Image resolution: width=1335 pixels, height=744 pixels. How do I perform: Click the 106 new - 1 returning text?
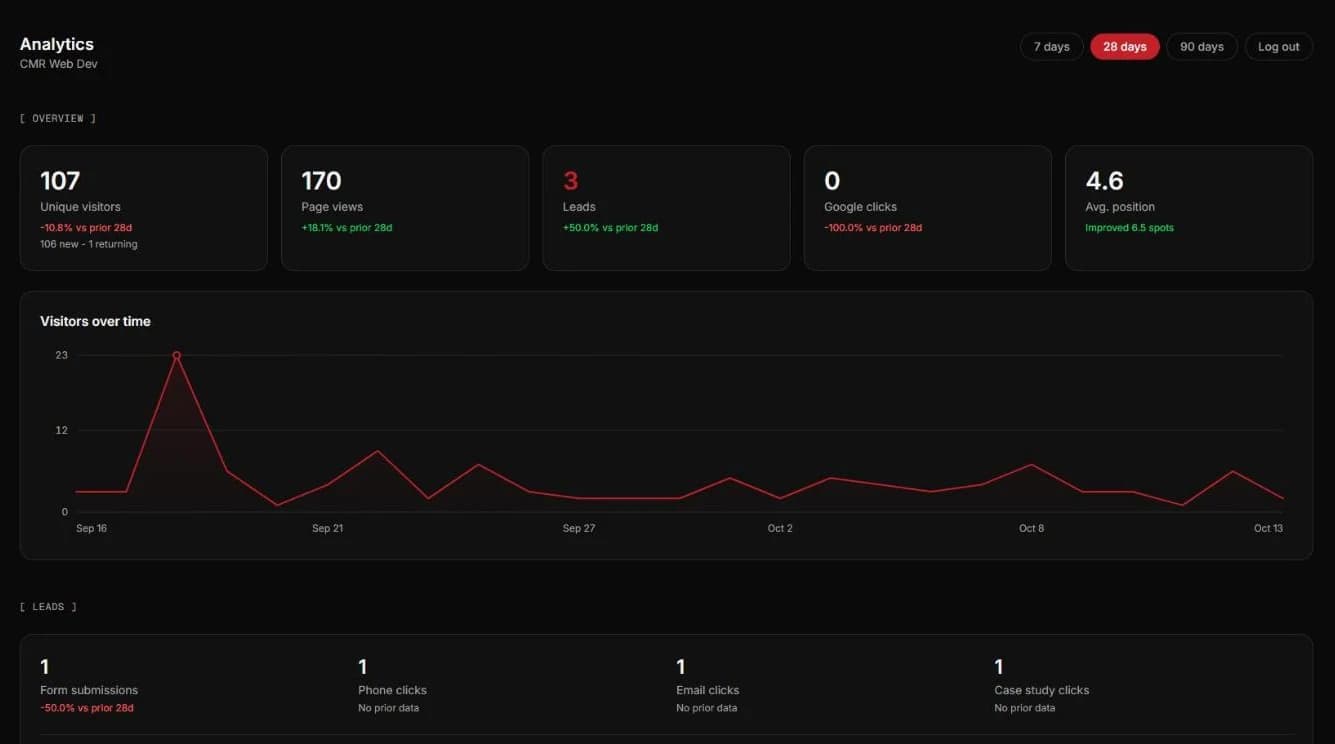coord(89,244)
